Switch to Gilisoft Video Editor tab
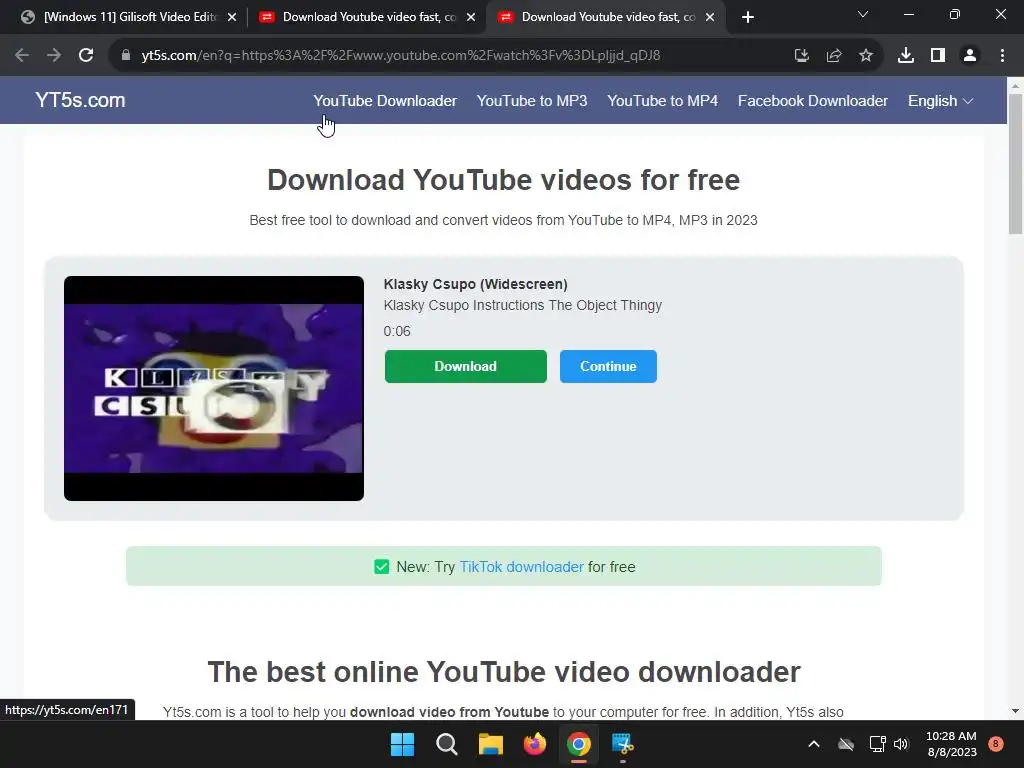Screen dimensions: 1024x768 pos(128,17)
